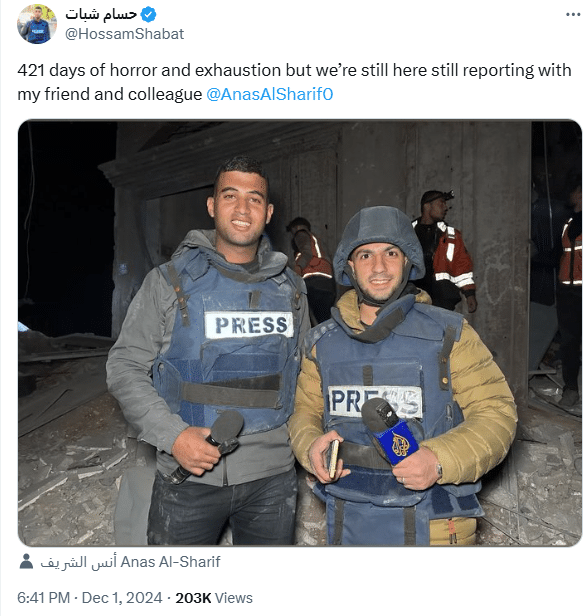Open the display name حسام شبات profile
587x616 pixels.
[x=101, y=15]
